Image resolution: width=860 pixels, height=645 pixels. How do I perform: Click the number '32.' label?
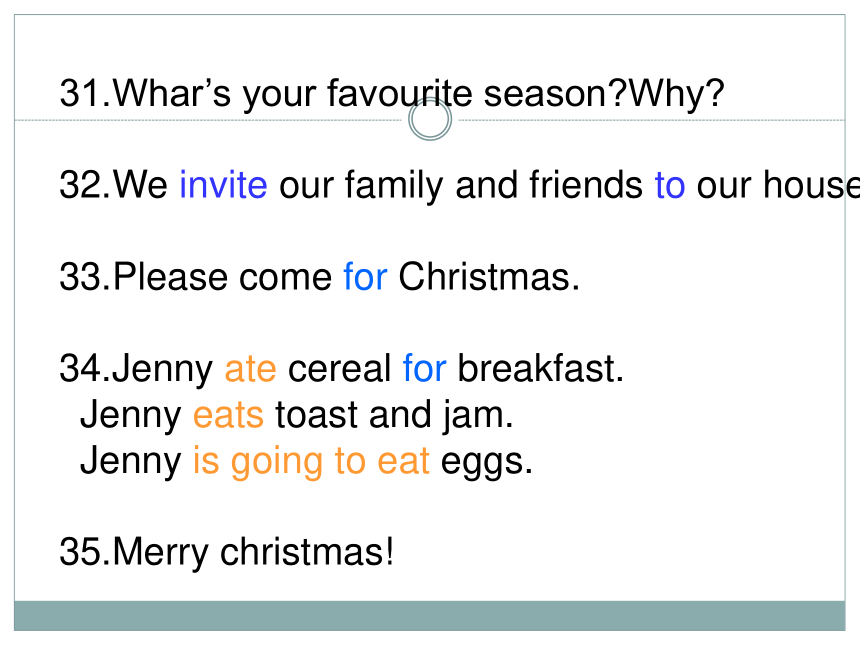[x=85, y=185]
